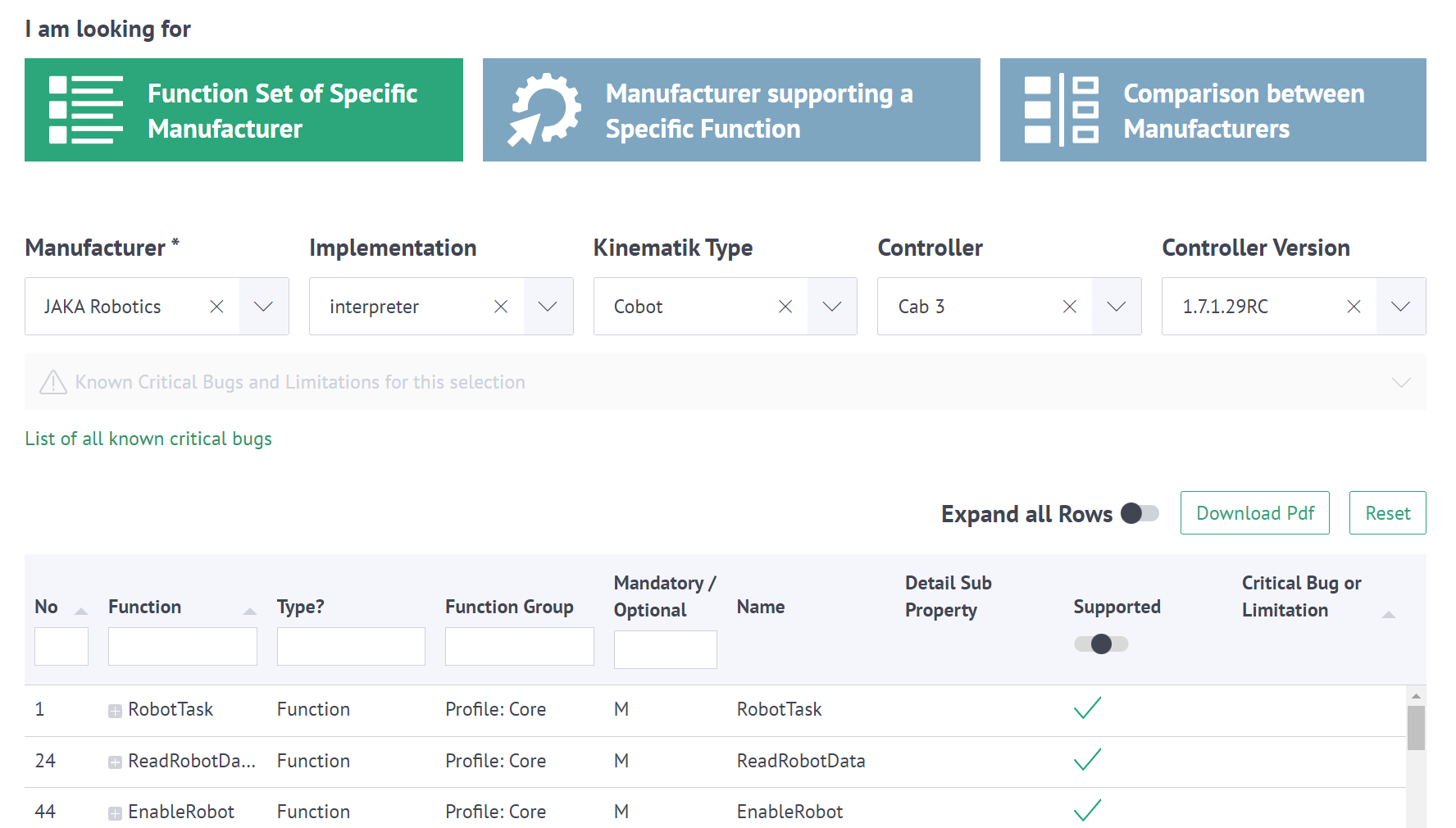1456x828 pixels.
Task: Open the Controller Version dropdown
Action: click(1400, 307)
